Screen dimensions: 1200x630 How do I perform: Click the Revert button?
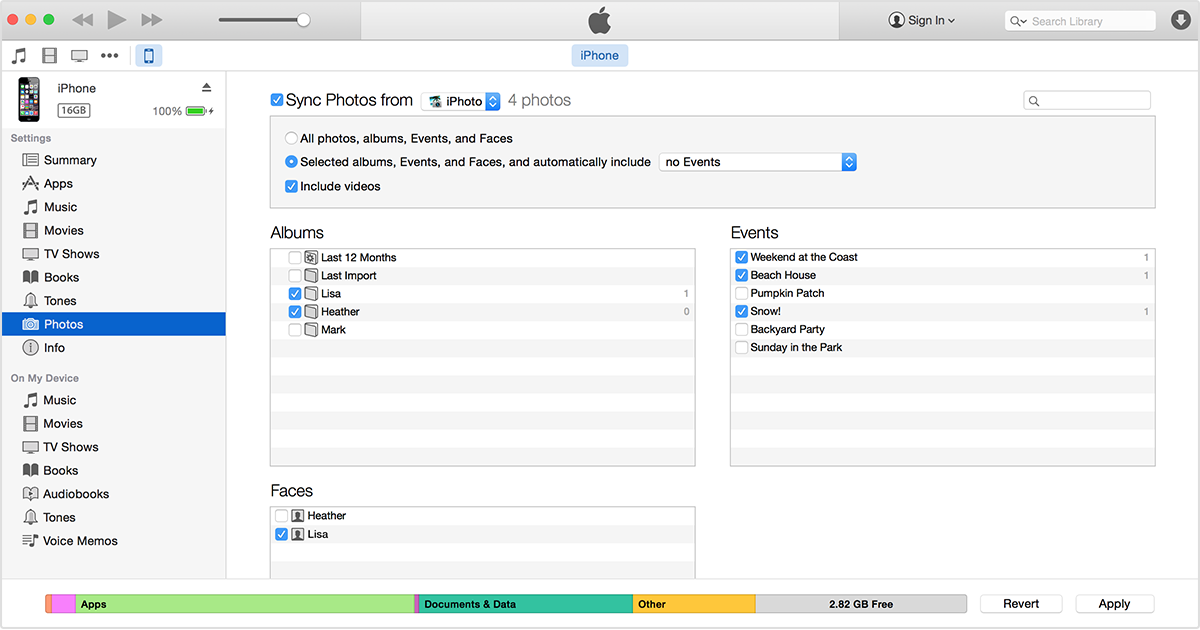[1021, 604]
